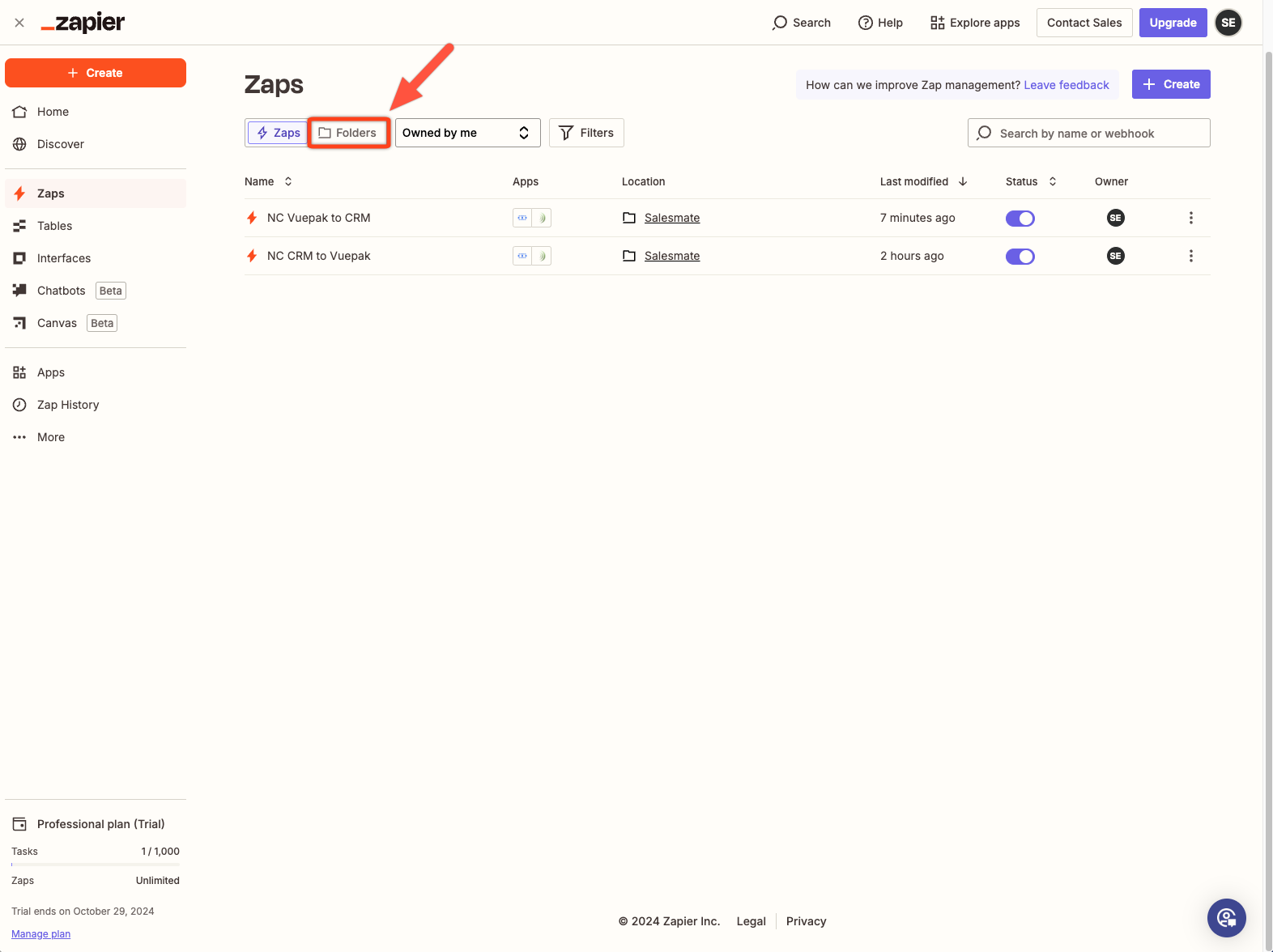Open Chatbots Beta in the sidebar
1273x952 pixels.
click(x=96, y=291)
